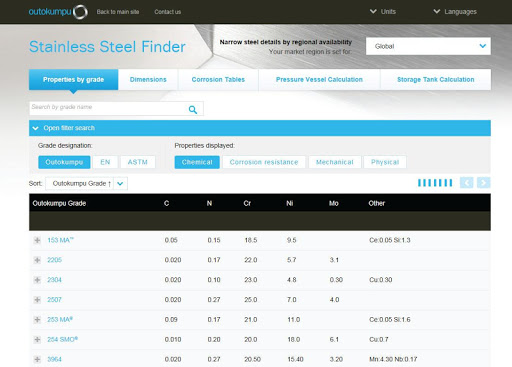The image size is (512, 367).
Task: Go to previous results page arrow
Action: (467, 183)
